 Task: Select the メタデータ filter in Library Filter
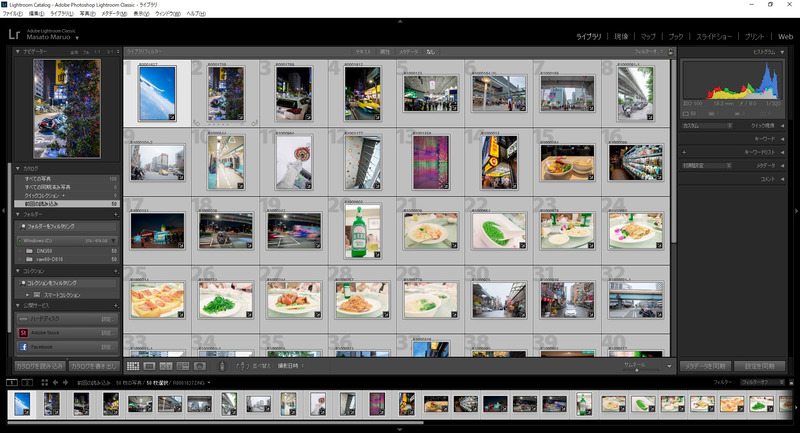click(408, 52)
